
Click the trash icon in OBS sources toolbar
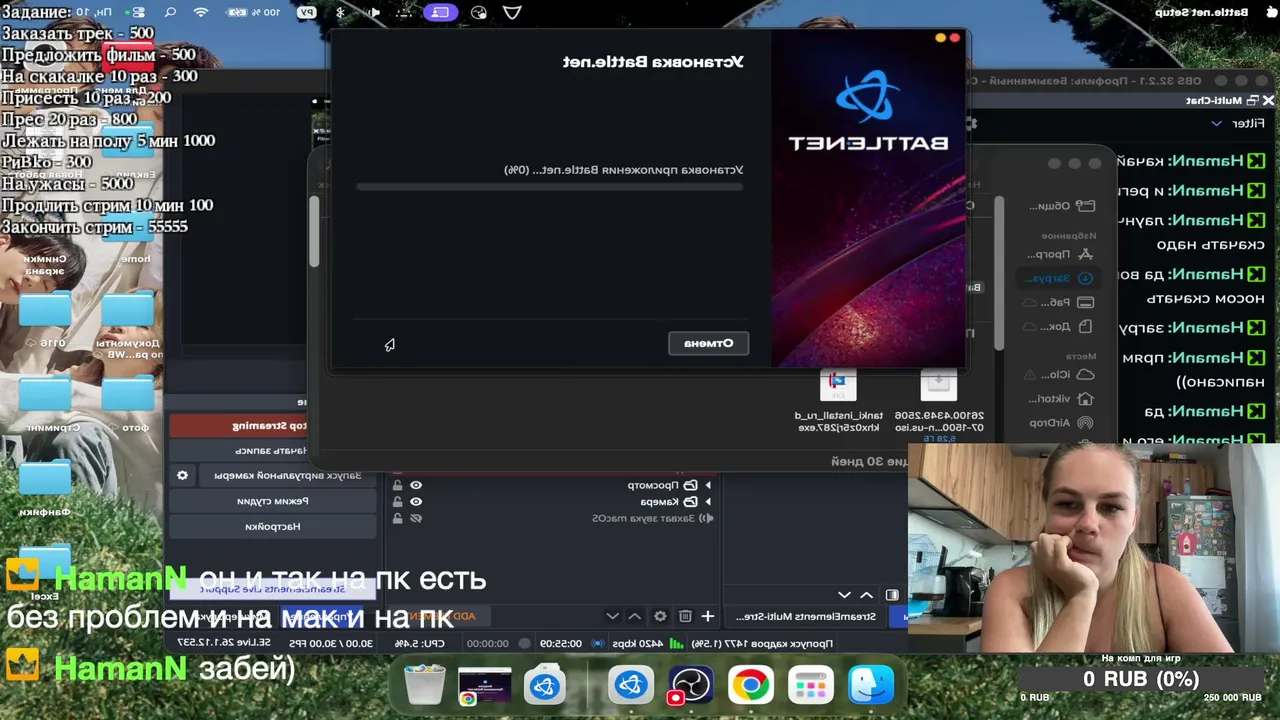pos(685,616)
